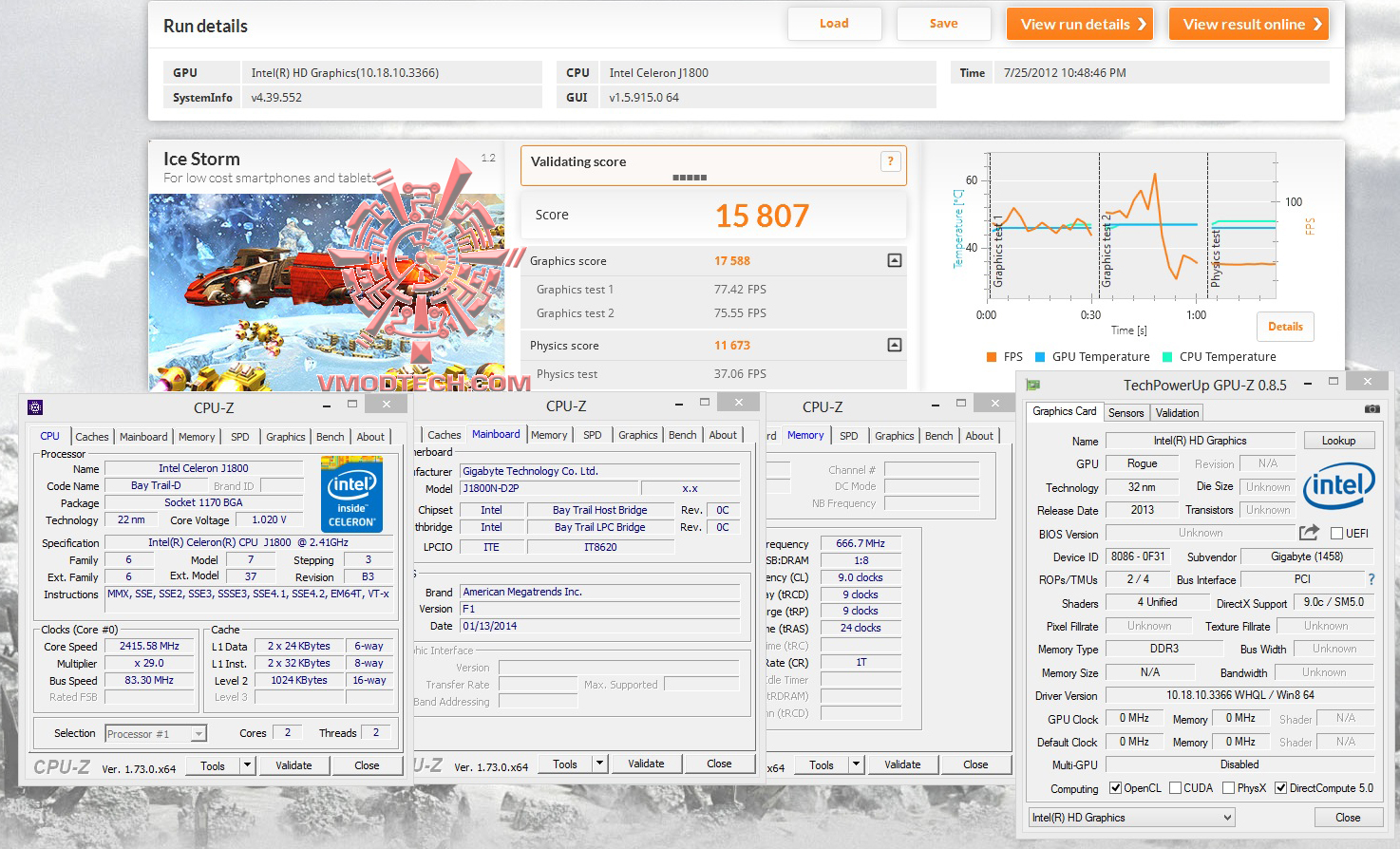This screenshot has width=1400, height=849.
Task: Switch to Caches tab in leftmost CPU-Z window
Action: pyautogui.click(x=91, y=437)
